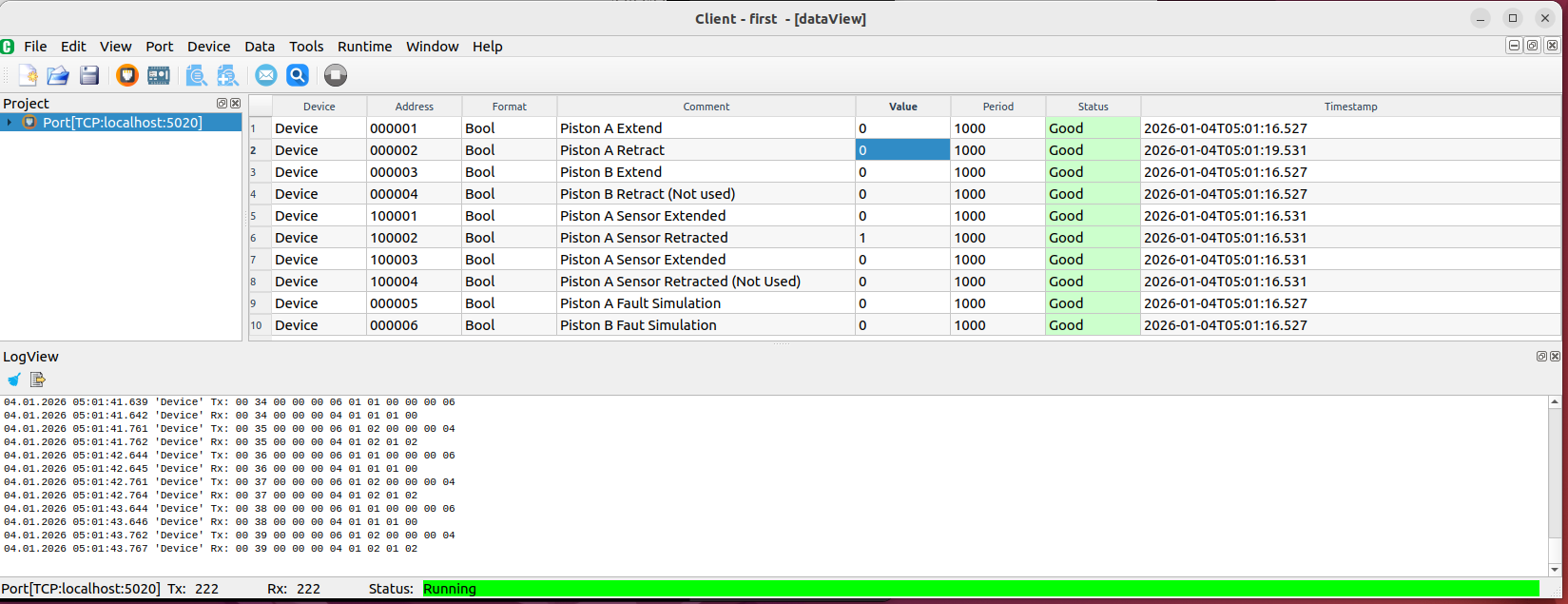Click the 'Piston A Extend' comment cell
The image size is (1568, 604).
707,128
